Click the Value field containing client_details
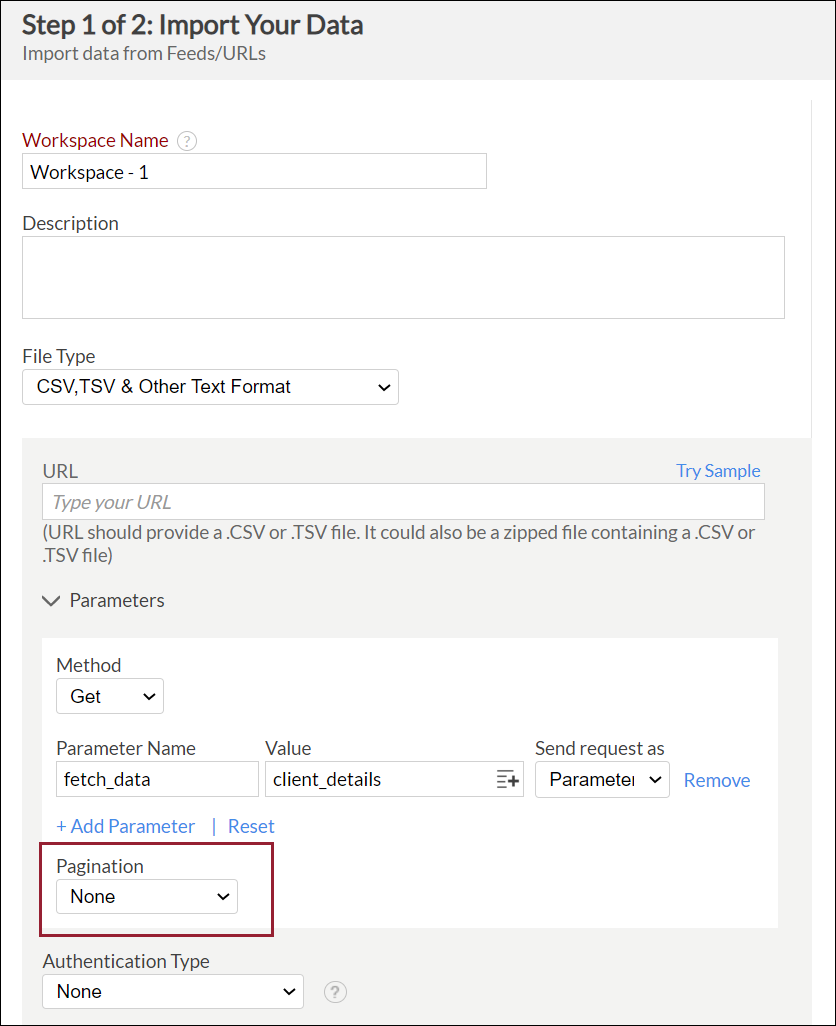Screen dimensions: 836x1026 tap(380, 780)
